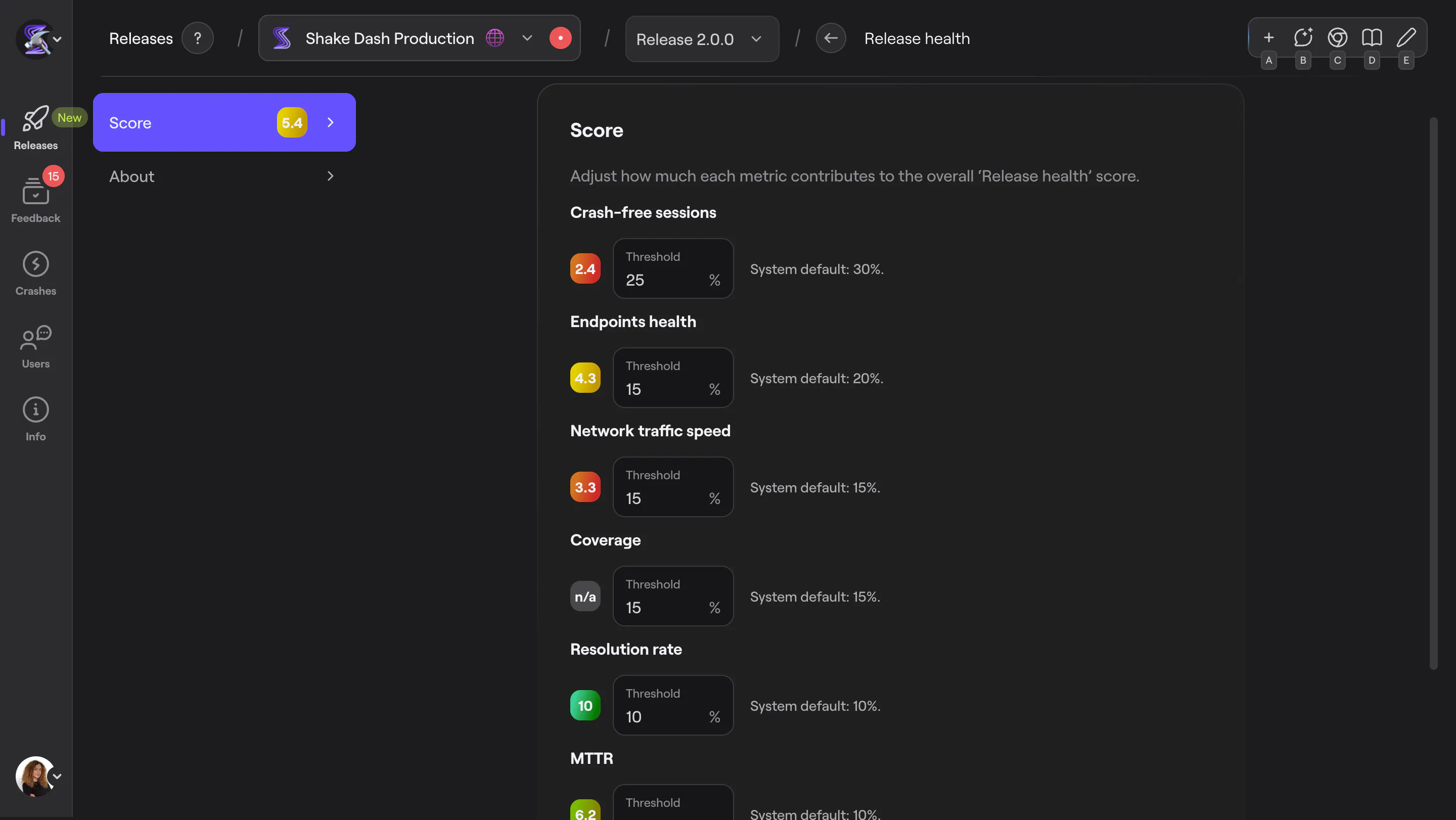The height and width of the screenshot is (820, 1456).
Task: Expand the Shake Dash Production app dropdown
Action: click(x=527, y=38)
